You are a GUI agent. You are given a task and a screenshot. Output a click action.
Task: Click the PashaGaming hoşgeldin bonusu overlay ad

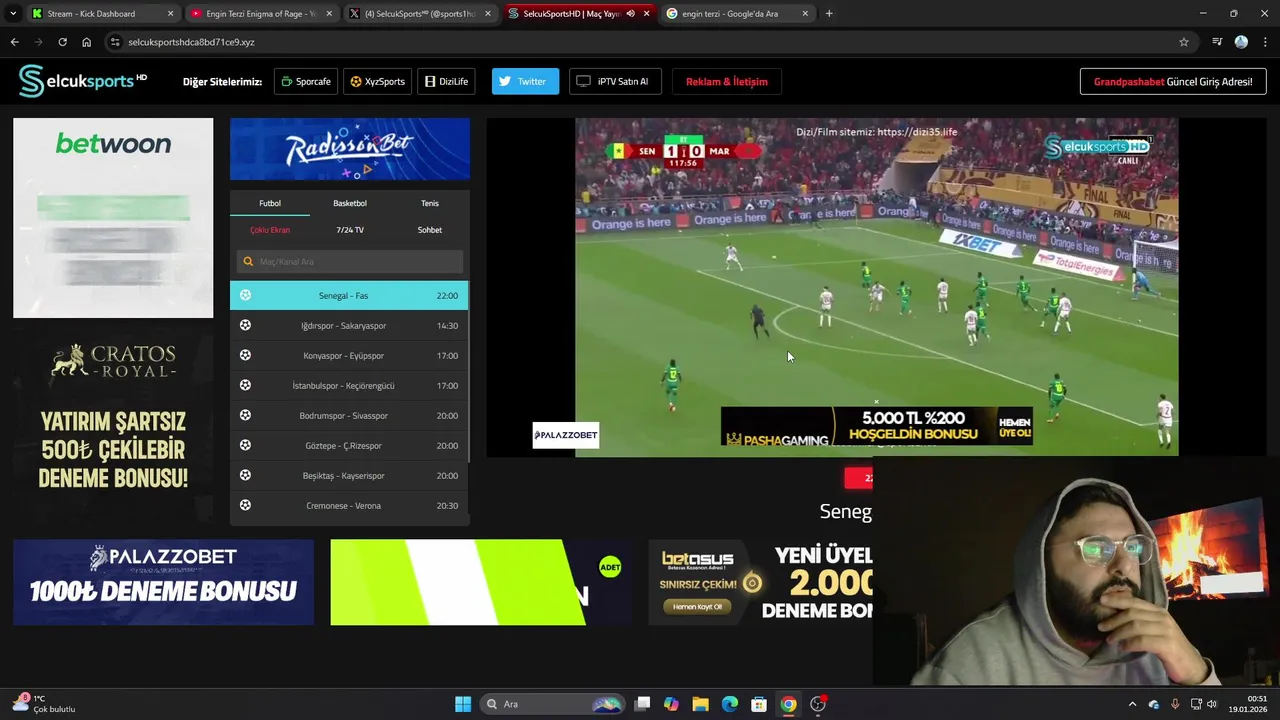876,426
